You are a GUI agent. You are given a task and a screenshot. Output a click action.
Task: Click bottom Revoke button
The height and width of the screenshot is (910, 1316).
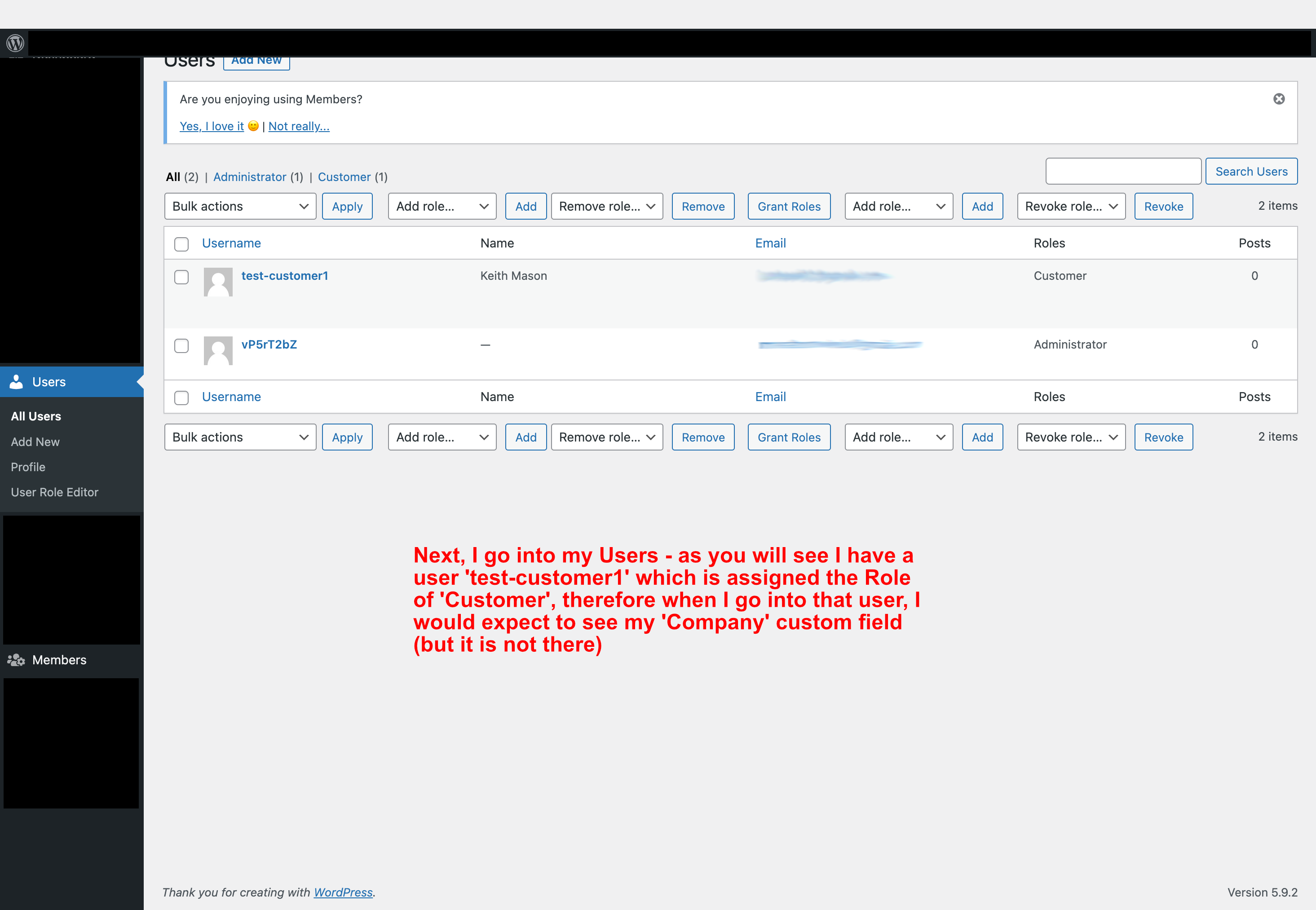click(x=1163, y=437)
